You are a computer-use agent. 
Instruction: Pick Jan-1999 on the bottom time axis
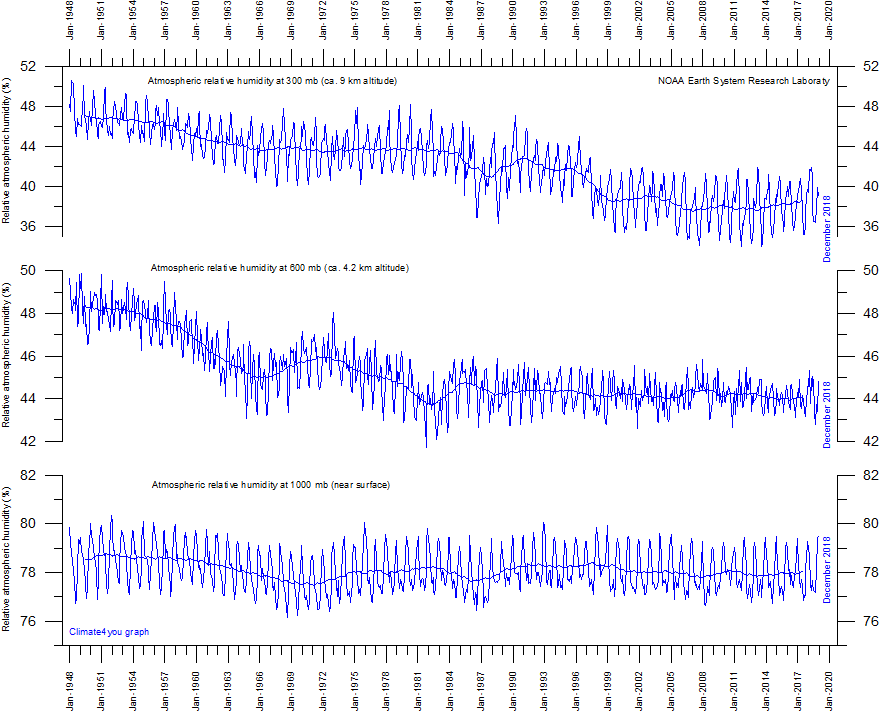(x=608, y=685)
